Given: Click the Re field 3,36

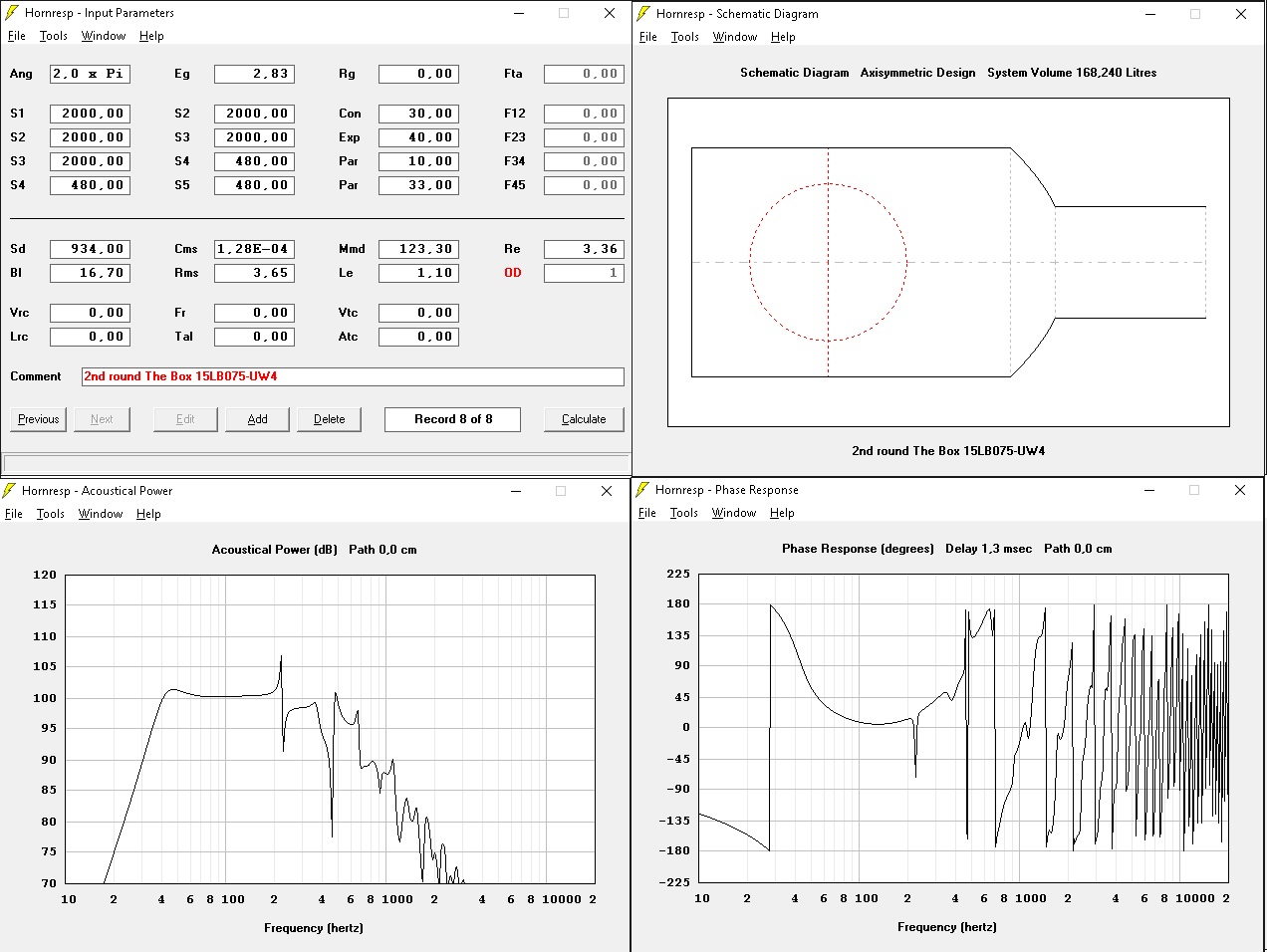Looking at the screenshot, I should (584, 249).
